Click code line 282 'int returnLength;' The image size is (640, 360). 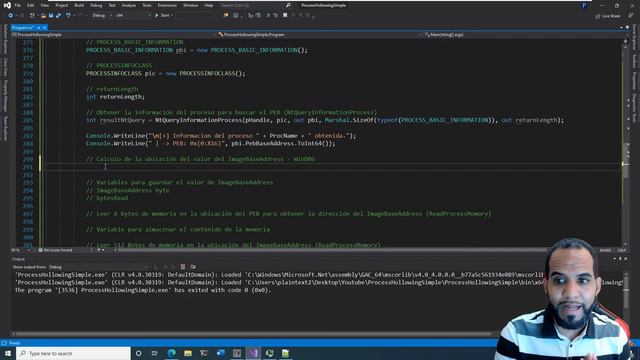[x=116, y=97]
